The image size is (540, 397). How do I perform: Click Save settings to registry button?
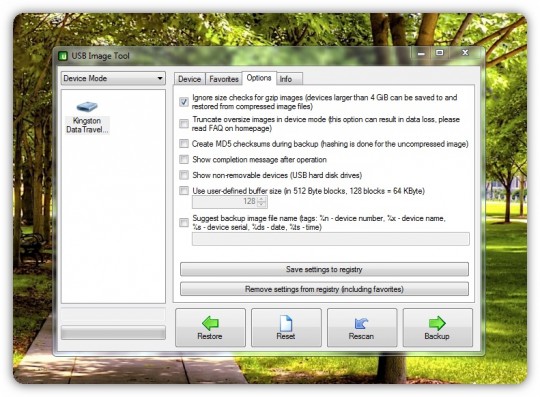[x=324, y=269]
